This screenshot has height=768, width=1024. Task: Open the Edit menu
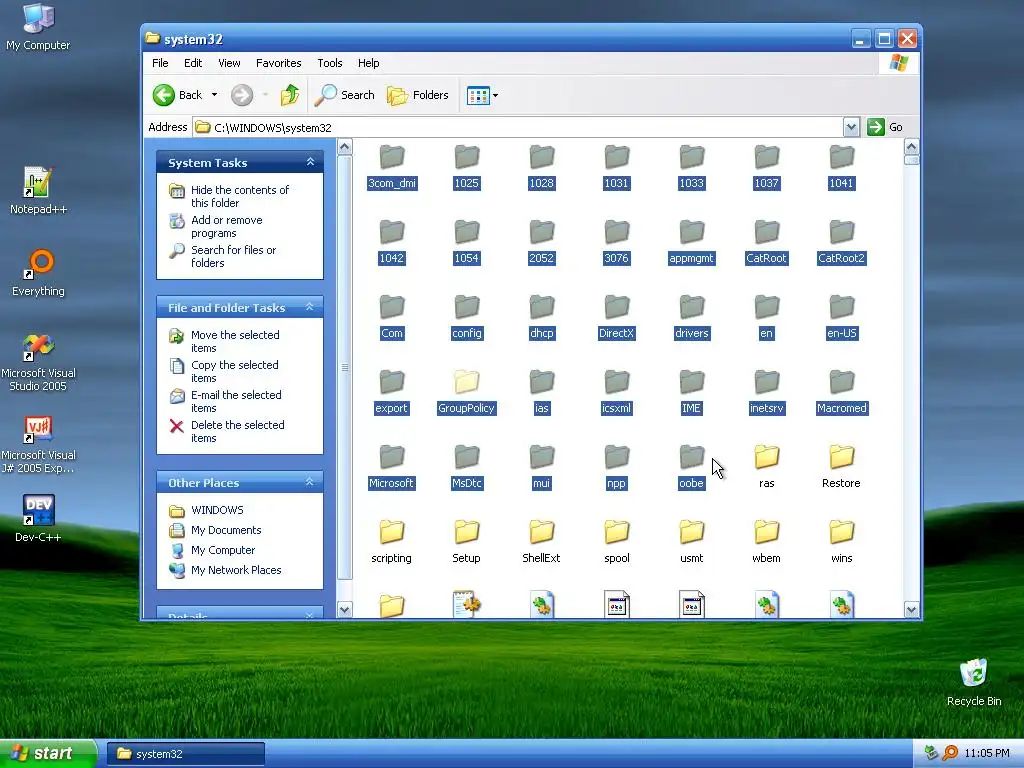pyautogui.click(x=193, y=63)
